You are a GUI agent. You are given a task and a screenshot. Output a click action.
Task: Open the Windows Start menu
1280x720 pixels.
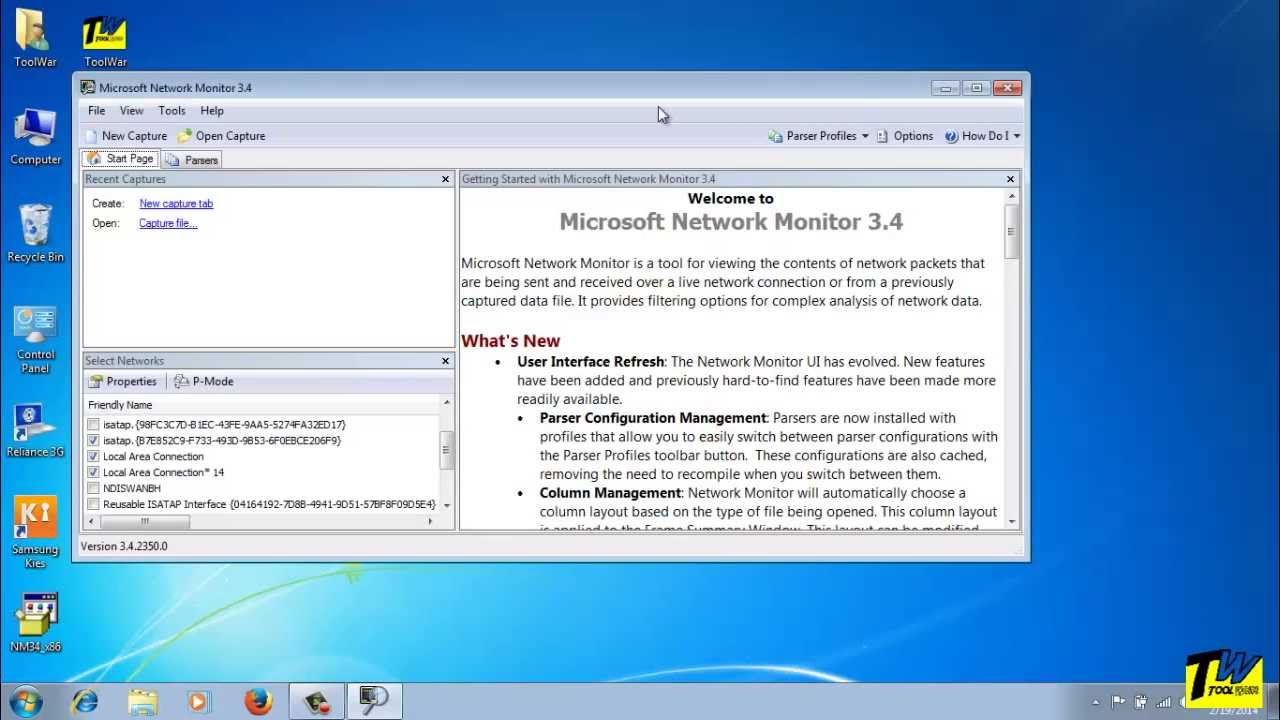pos(24,701)
